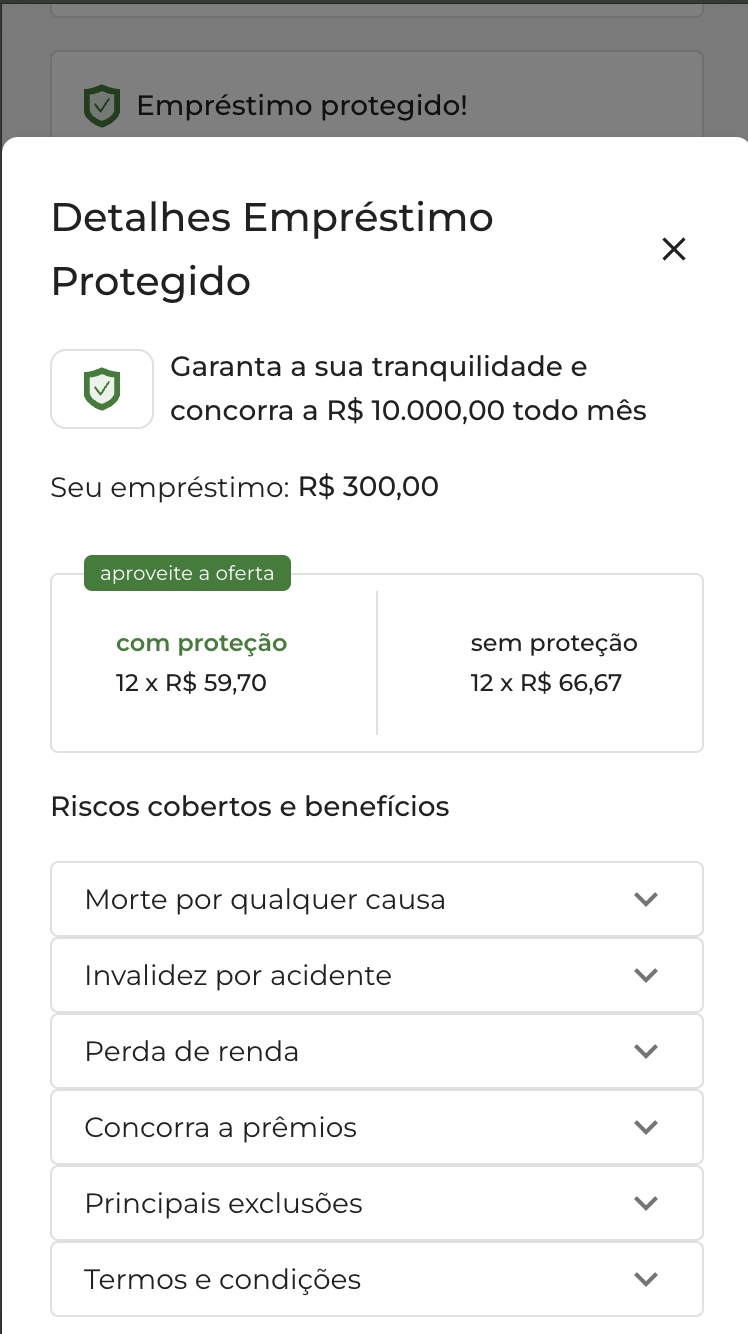This screenshot has height=1334, width=748.
Task: Click the green shield icon in the dialog
Action: click(x=102, y=389)
